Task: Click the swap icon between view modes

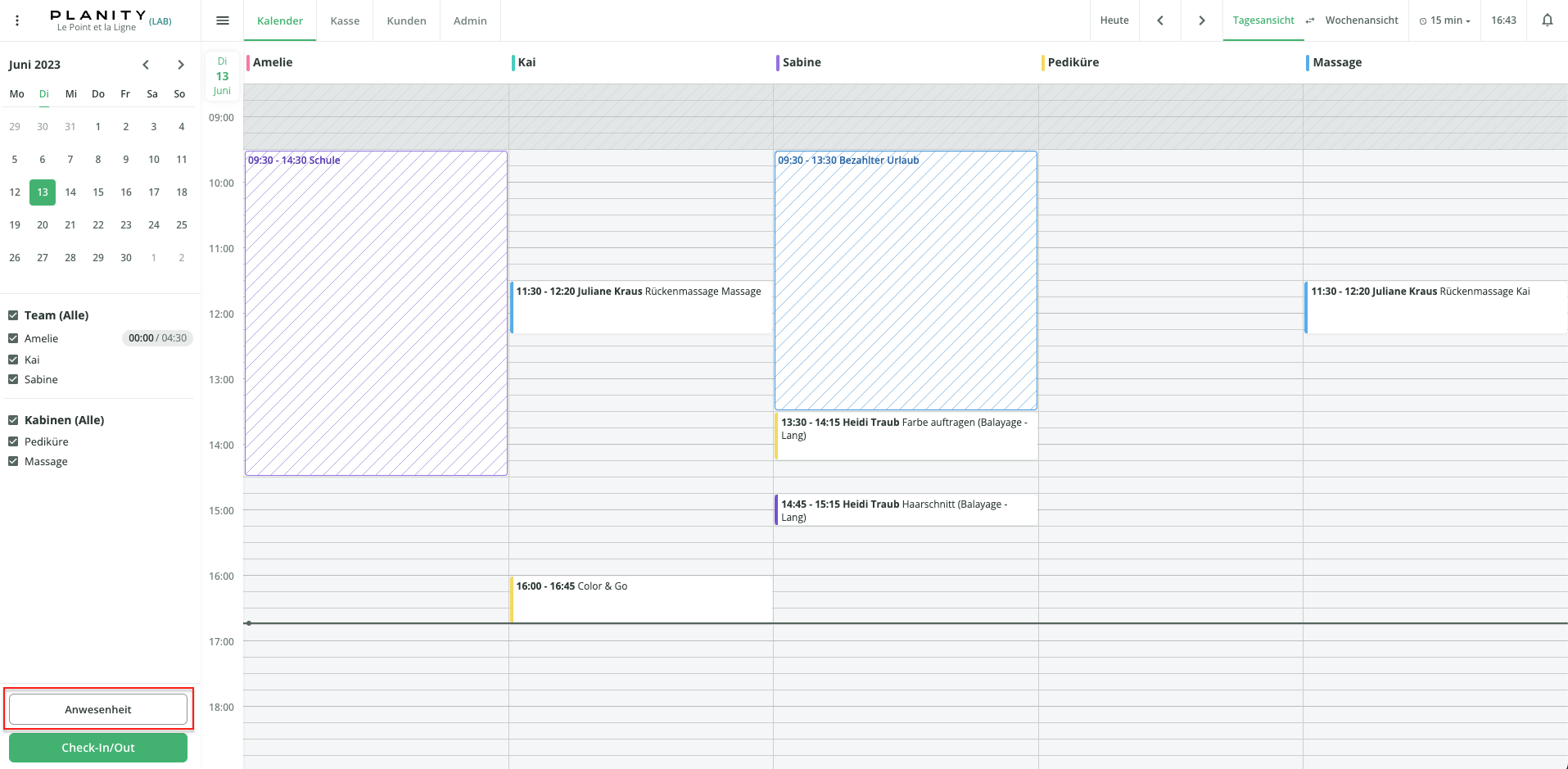Action: (1310, 20)
